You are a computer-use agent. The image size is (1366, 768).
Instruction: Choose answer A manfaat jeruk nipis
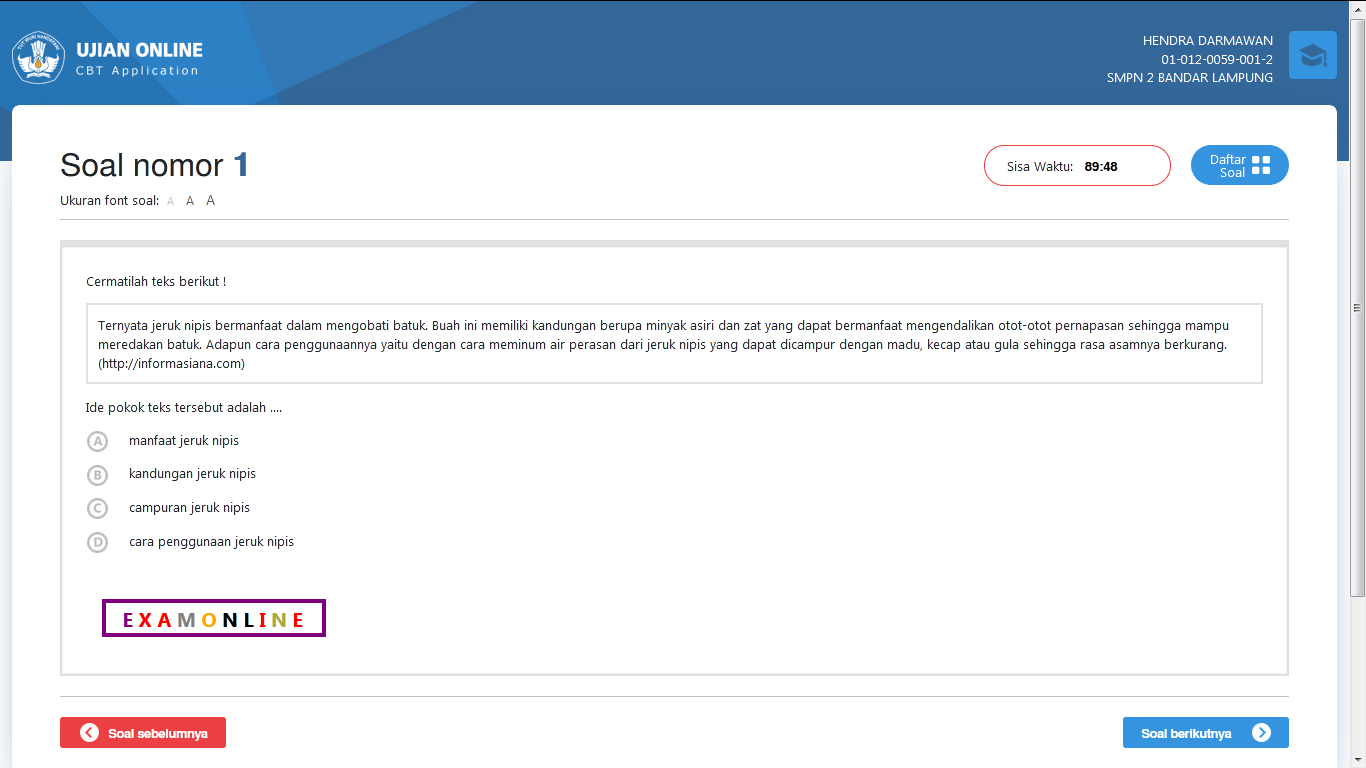click(x=98, y=441)
